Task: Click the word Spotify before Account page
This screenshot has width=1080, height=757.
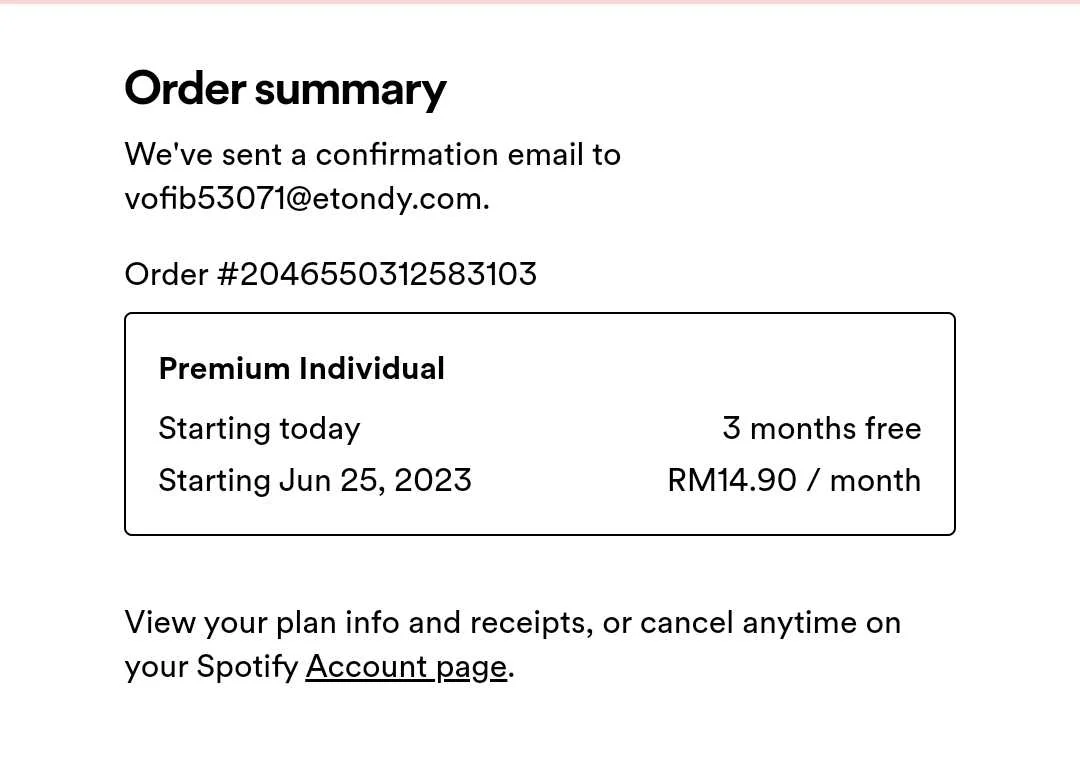Action: click(247, 667)
